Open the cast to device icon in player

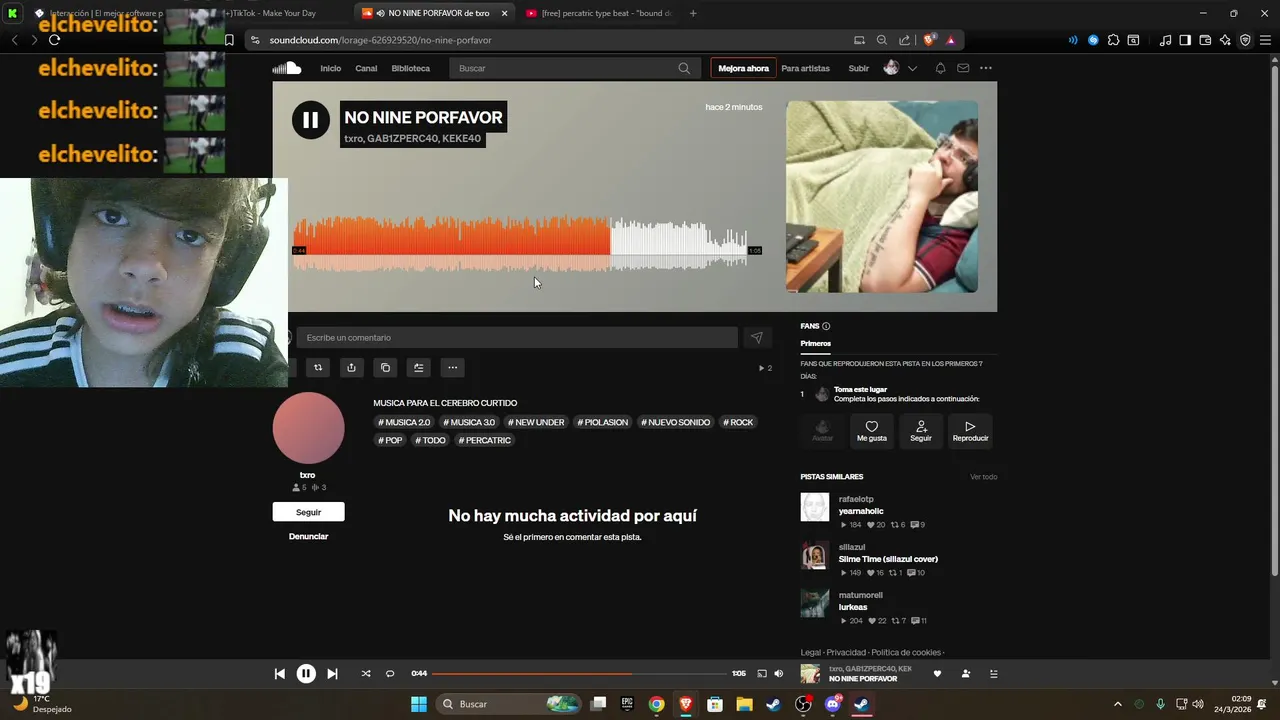(x=762, y=674)
